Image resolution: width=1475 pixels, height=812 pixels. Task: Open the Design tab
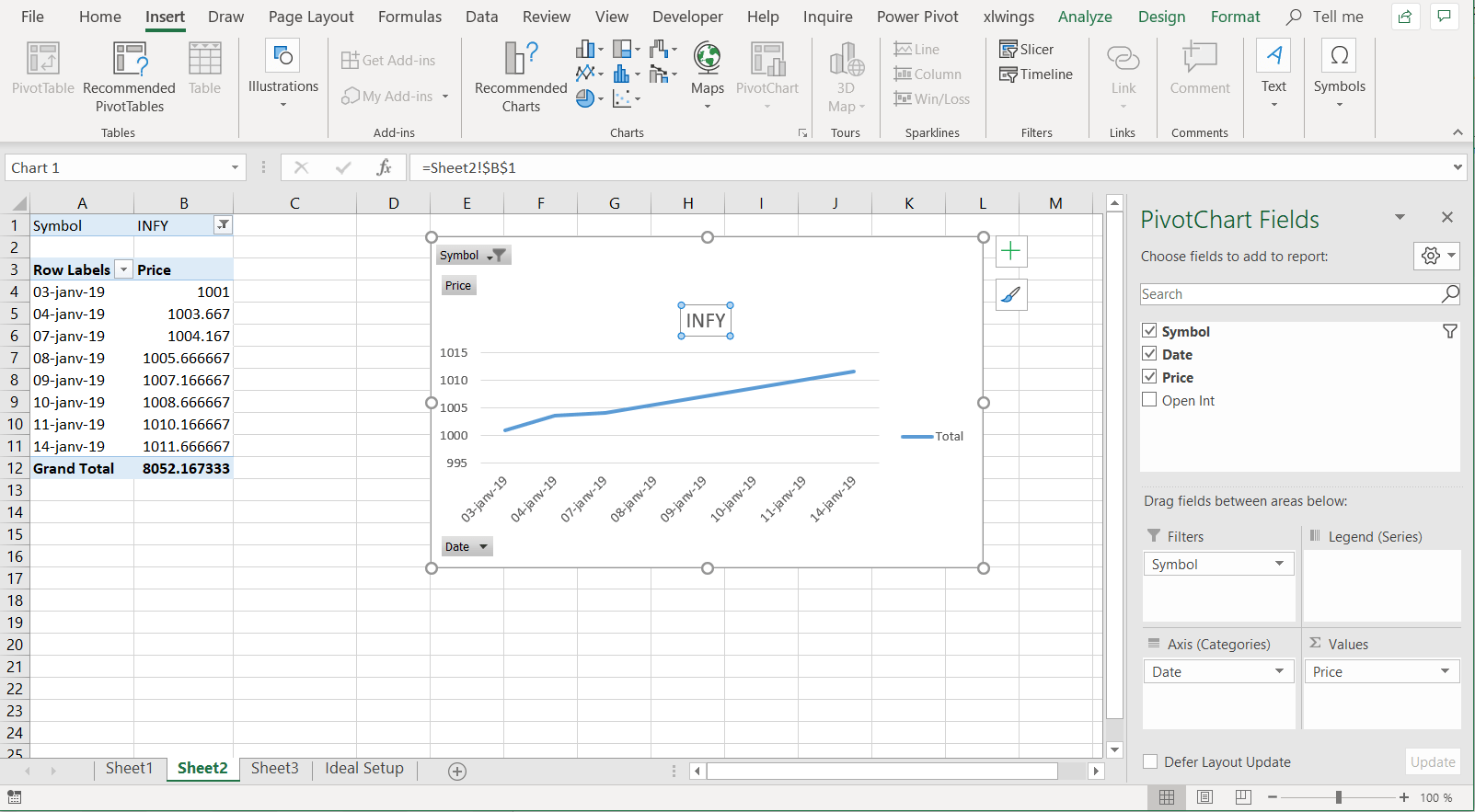[x=1161, y=17]
